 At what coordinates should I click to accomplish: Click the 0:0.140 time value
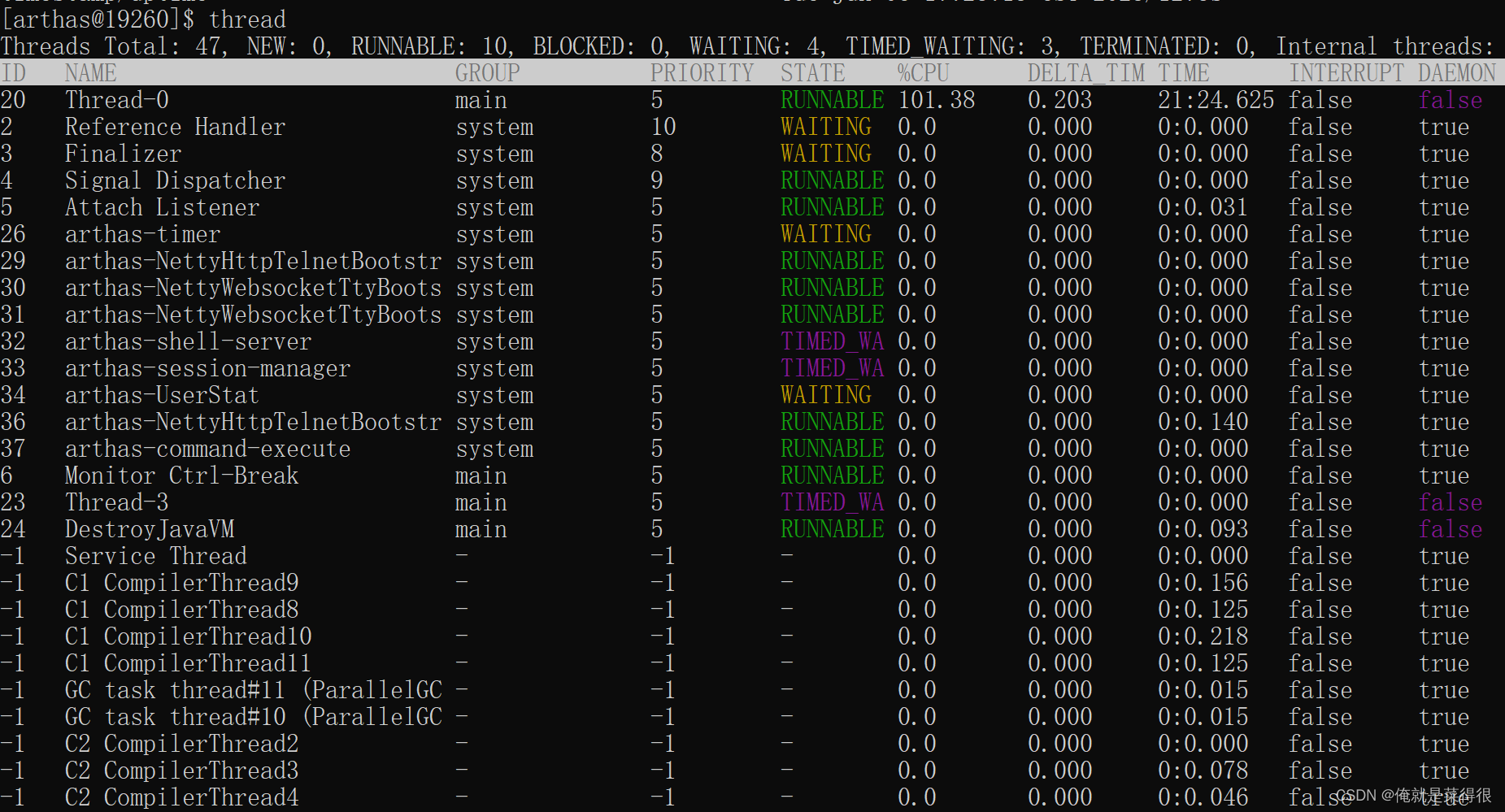click(1203, 422)
